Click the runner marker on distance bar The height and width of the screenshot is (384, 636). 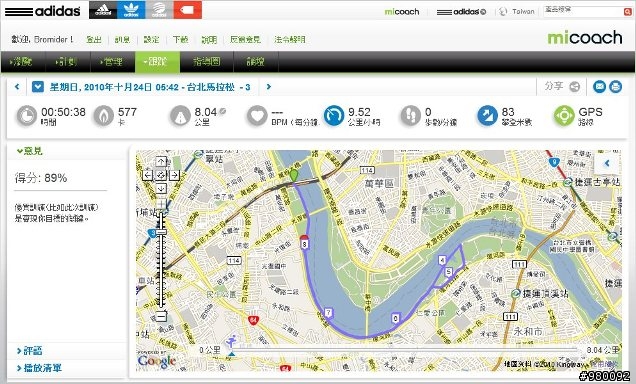pyautogui.click(x=231, y=342)
